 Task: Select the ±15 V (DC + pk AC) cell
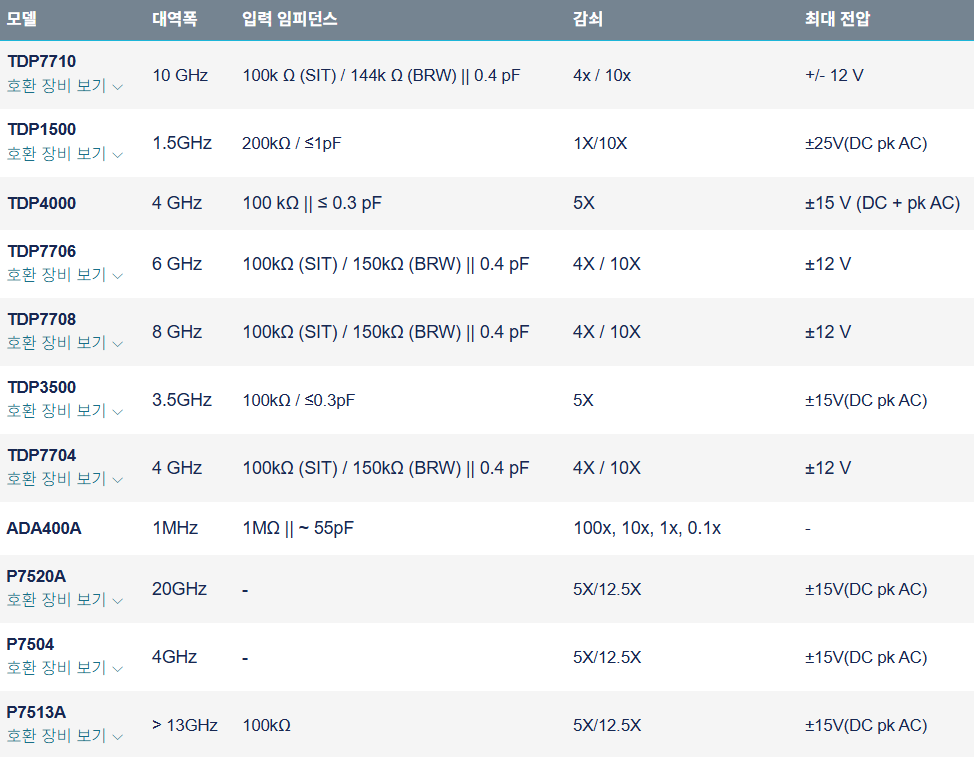[x=883, y=203]
